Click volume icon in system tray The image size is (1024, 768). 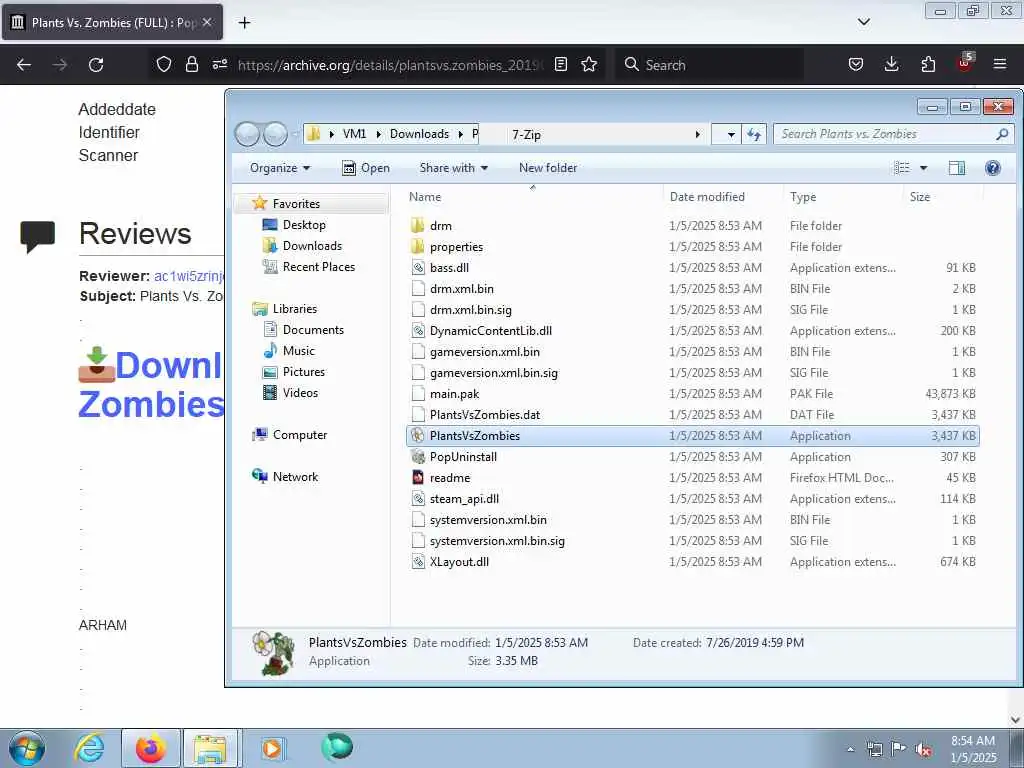[923, 749]
